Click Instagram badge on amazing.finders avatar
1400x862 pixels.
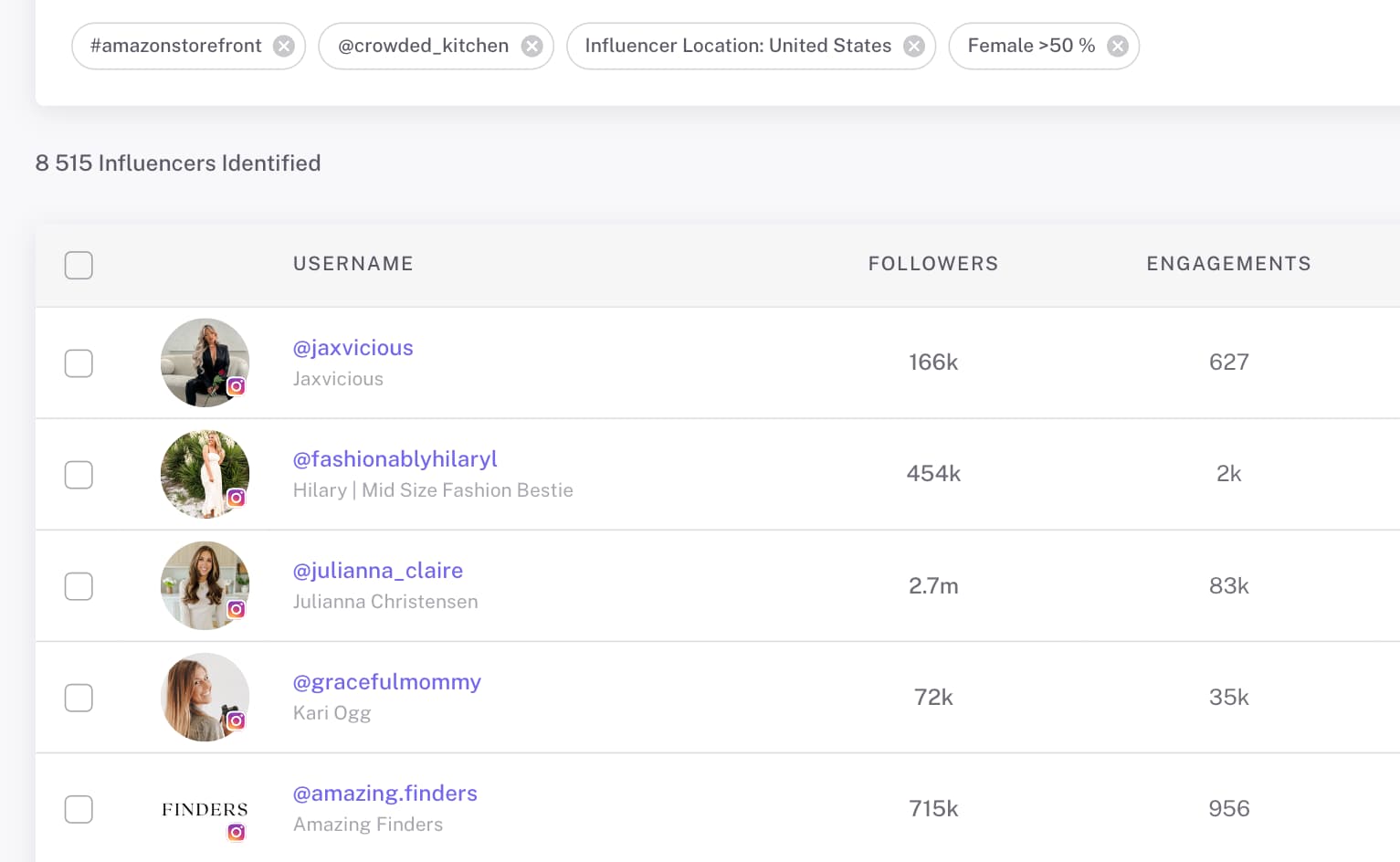[x=237, y=832]
